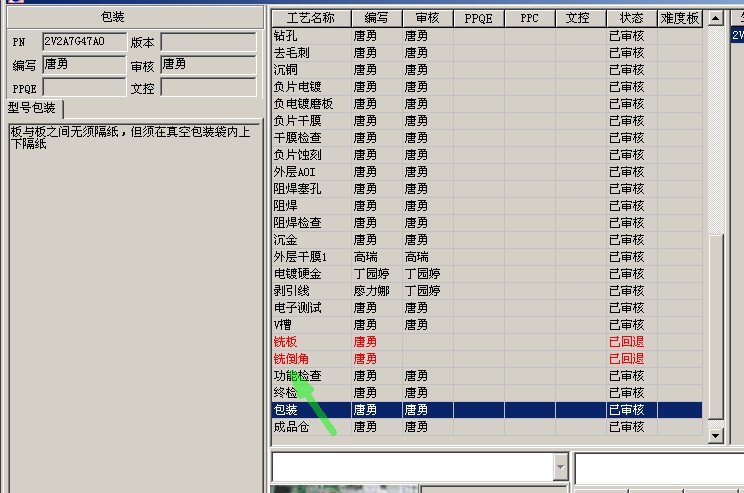This screenshot has width=744, height=493.
Task: Click 高瑞 author in 外层干膜1 row
Action: coord(366,257)
